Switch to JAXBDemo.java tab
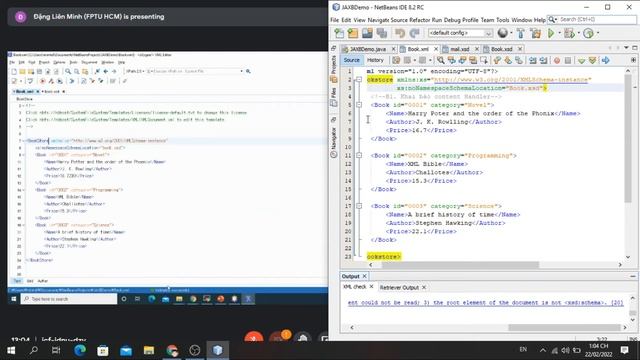The height and width of the screenshot is (360, 640). click(x=367, y=49)
